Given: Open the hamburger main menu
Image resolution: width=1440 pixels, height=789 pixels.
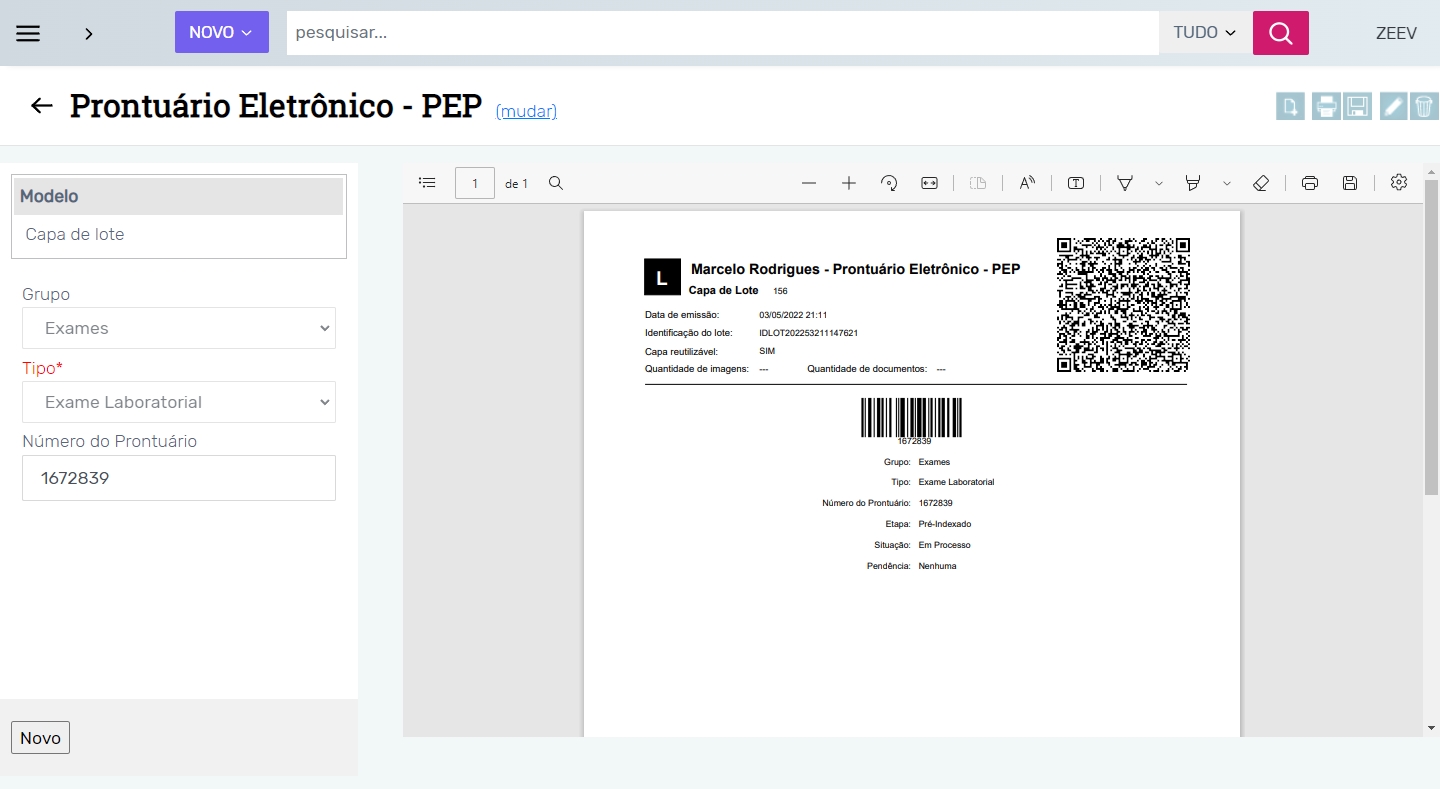Looking at the screenshot, I should pos(28,33).
